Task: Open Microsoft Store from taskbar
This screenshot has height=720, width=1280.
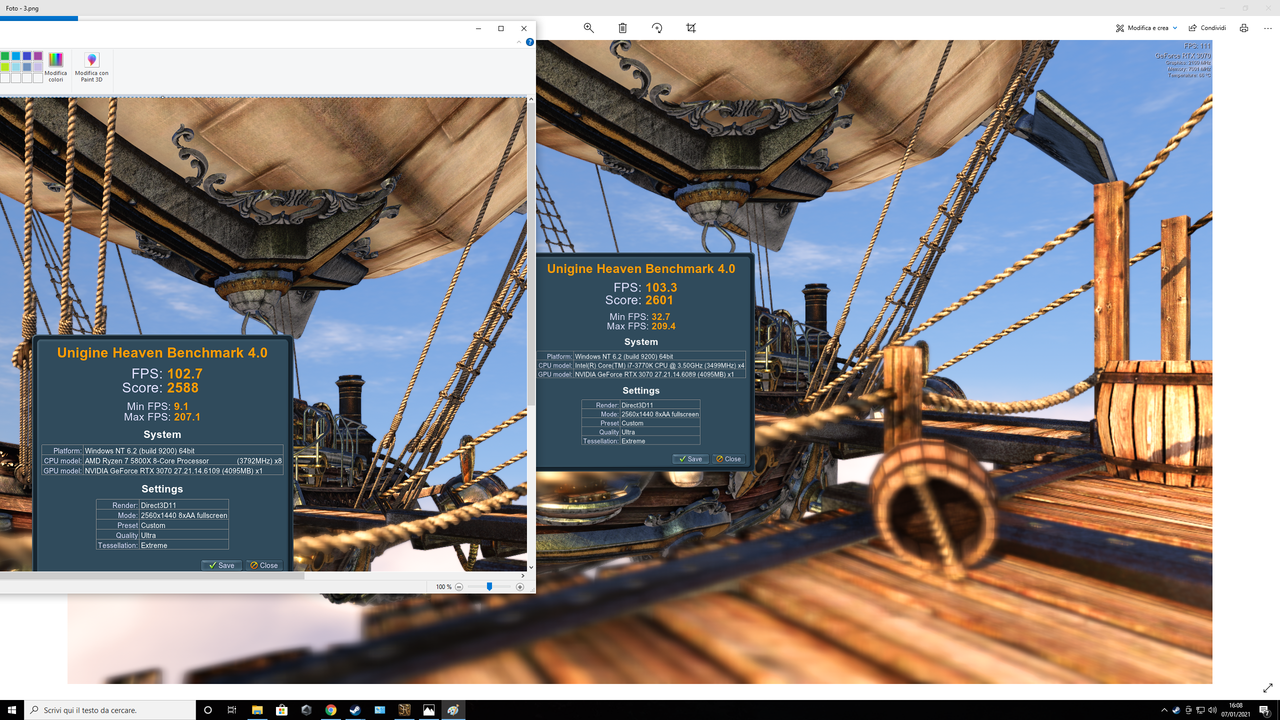Action: [x=281, y=709]
